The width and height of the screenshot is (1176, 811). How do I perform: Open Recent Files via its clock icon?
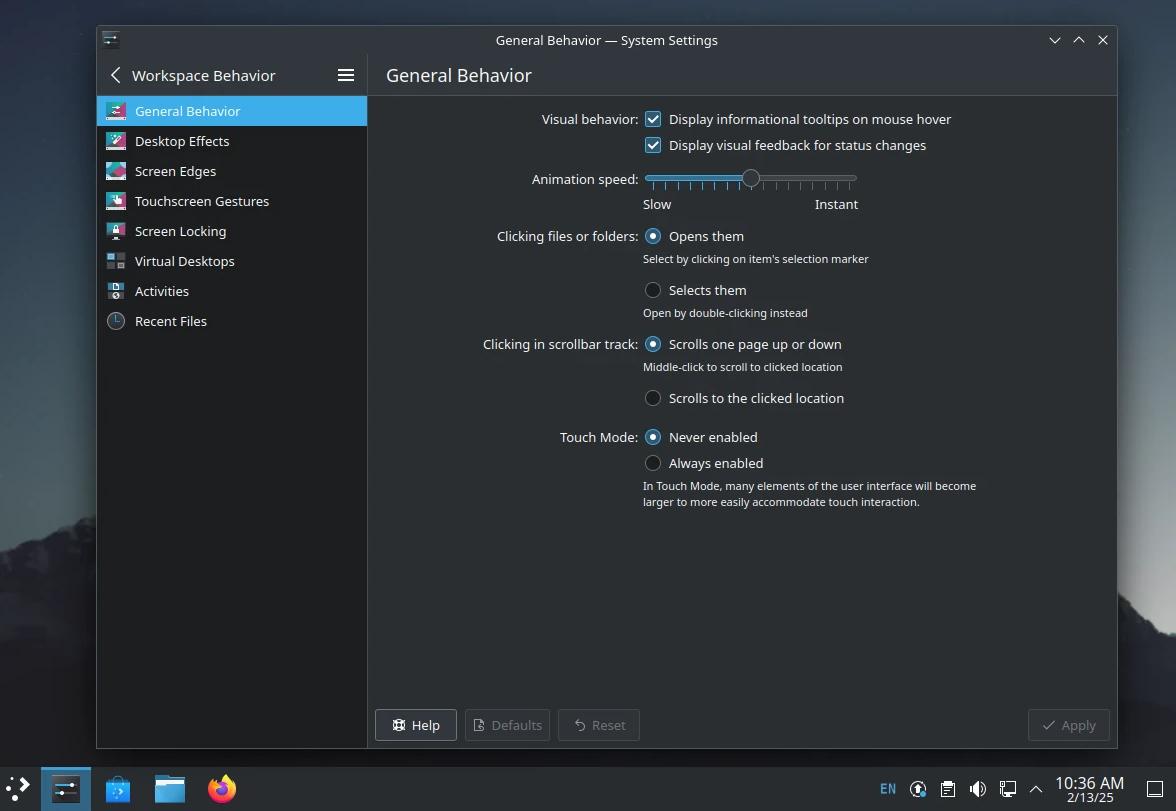point(117,321)
